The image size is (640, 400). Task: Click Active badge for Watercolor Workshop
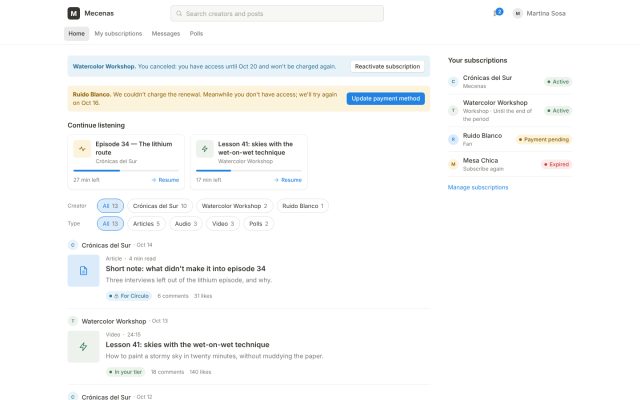[558, 111]
